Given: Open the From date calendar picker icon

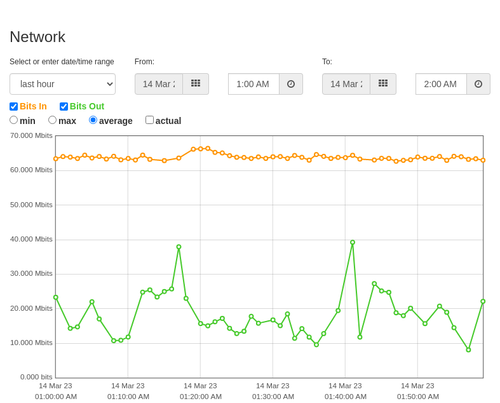Looking at the screenshot, I should (x=196, y=84).
